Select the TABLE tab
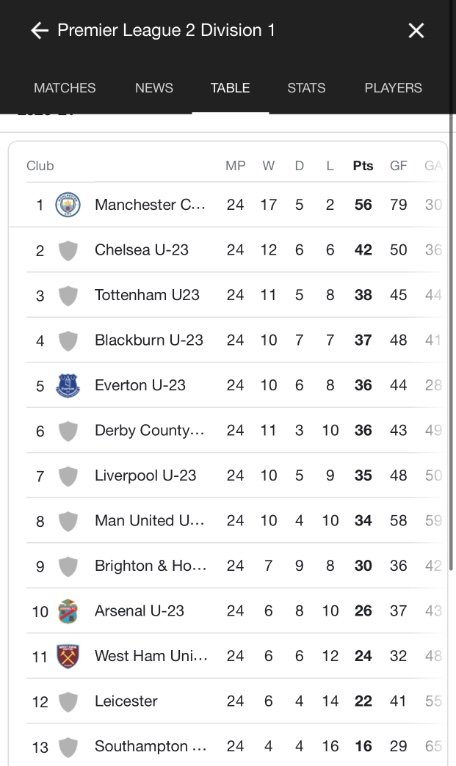Viewport: 456px width, 766px height. pos(230,88)
